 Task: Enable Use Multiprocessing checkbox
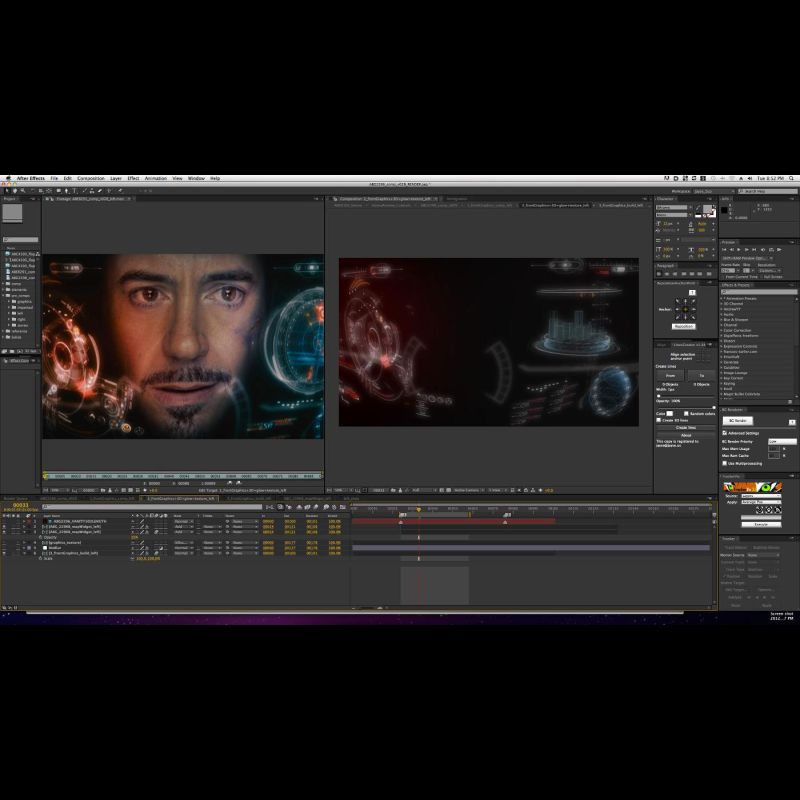click(x=724, y=463)
